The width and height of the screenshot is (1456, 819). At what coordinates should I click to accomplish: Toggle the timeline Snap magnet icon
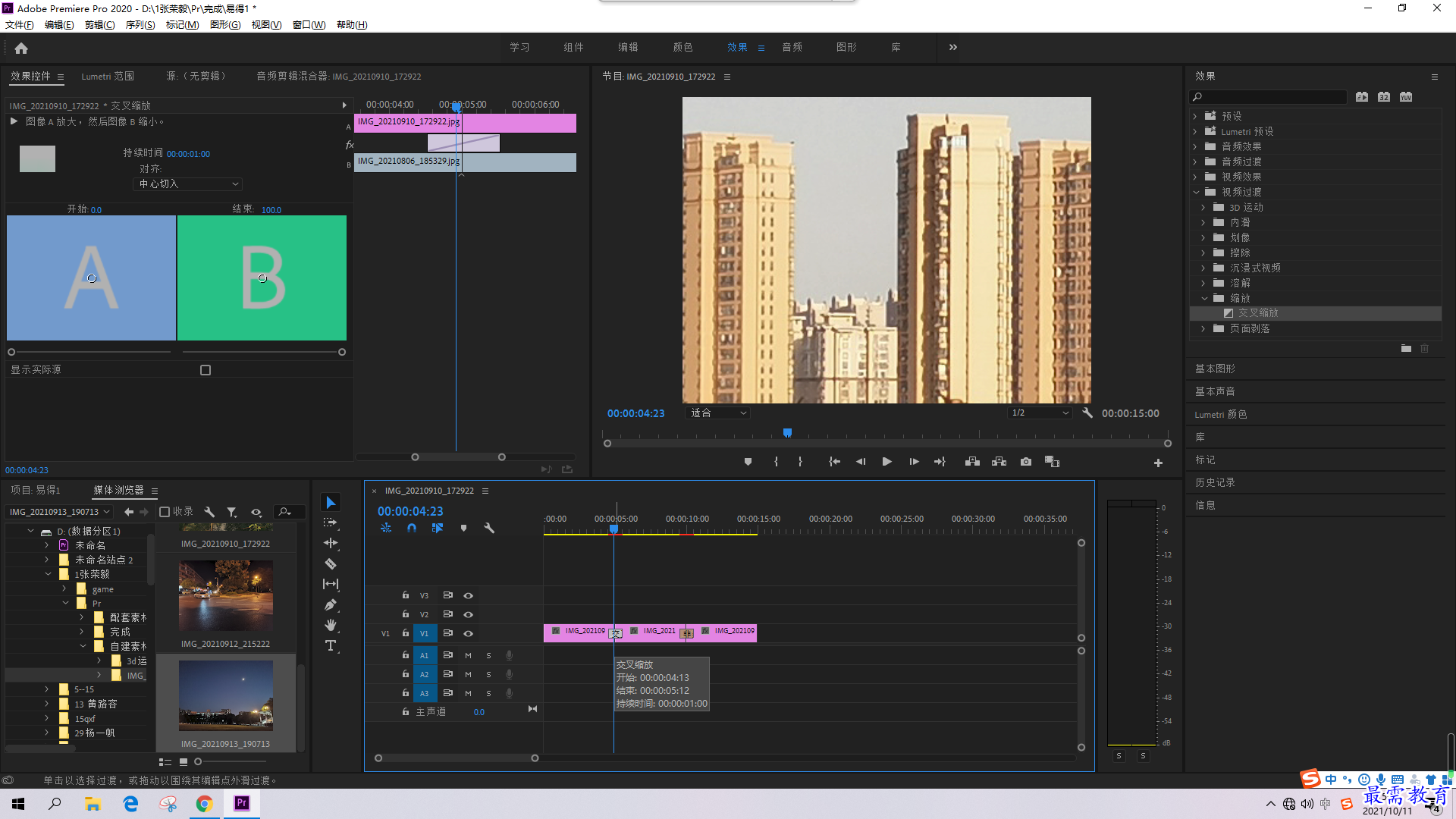[411, 528]
